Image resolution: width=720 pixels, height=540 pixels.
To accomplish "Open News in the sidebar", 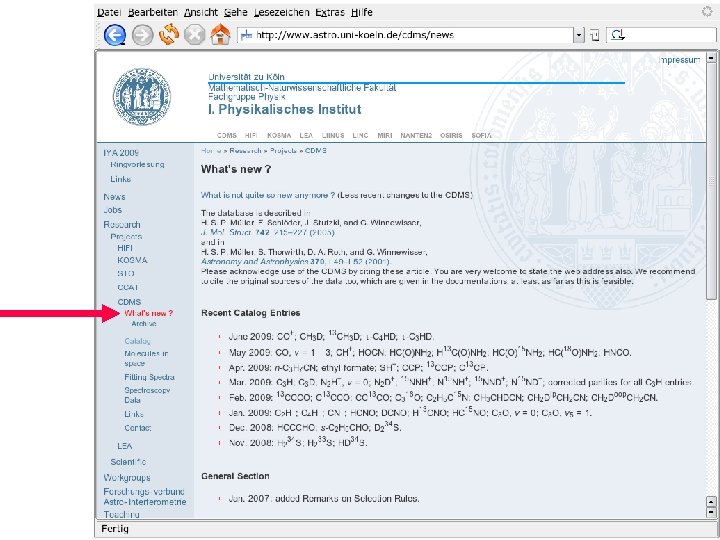I will pyautogui.click(x=114, y=197).
